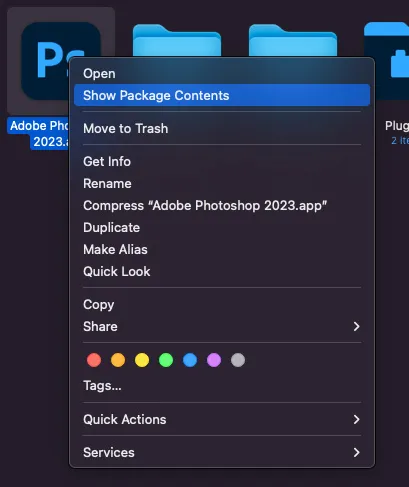Select the Plug-ins folder icon

(x=387, y=60)
